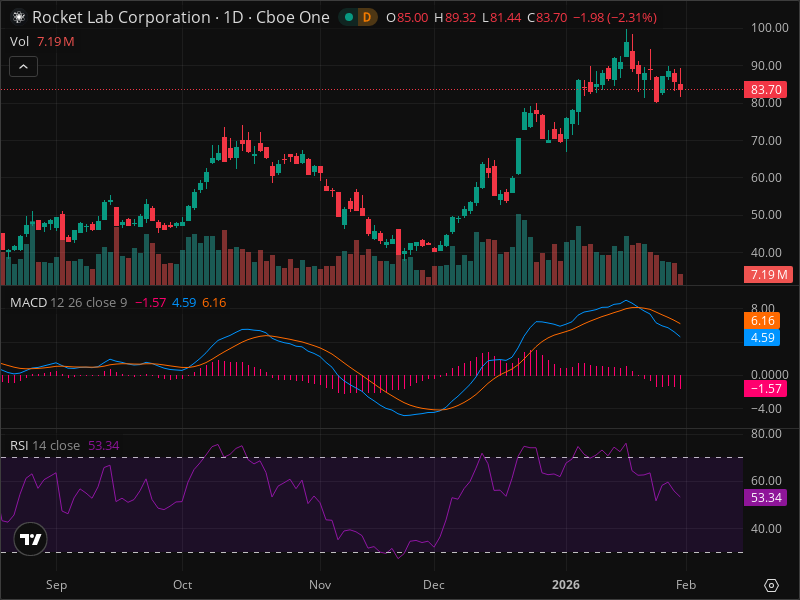Screen dimensions: 800x600
Task: Open the chart settings gear icon
Action: pos(771,585)
